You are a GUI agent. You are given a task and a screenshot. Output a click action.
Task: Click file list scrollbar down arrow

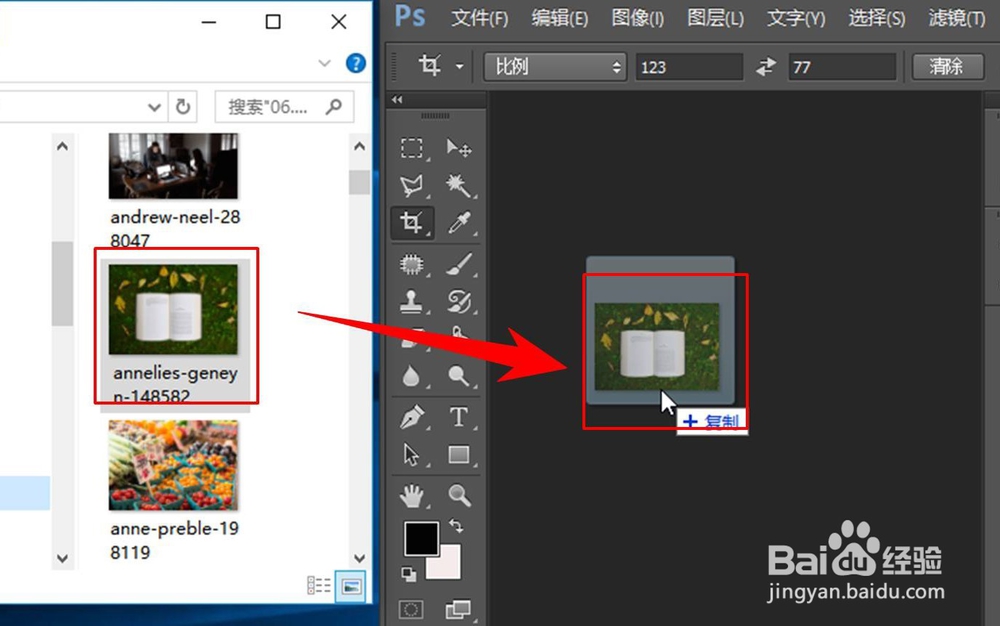pos(360,558)
